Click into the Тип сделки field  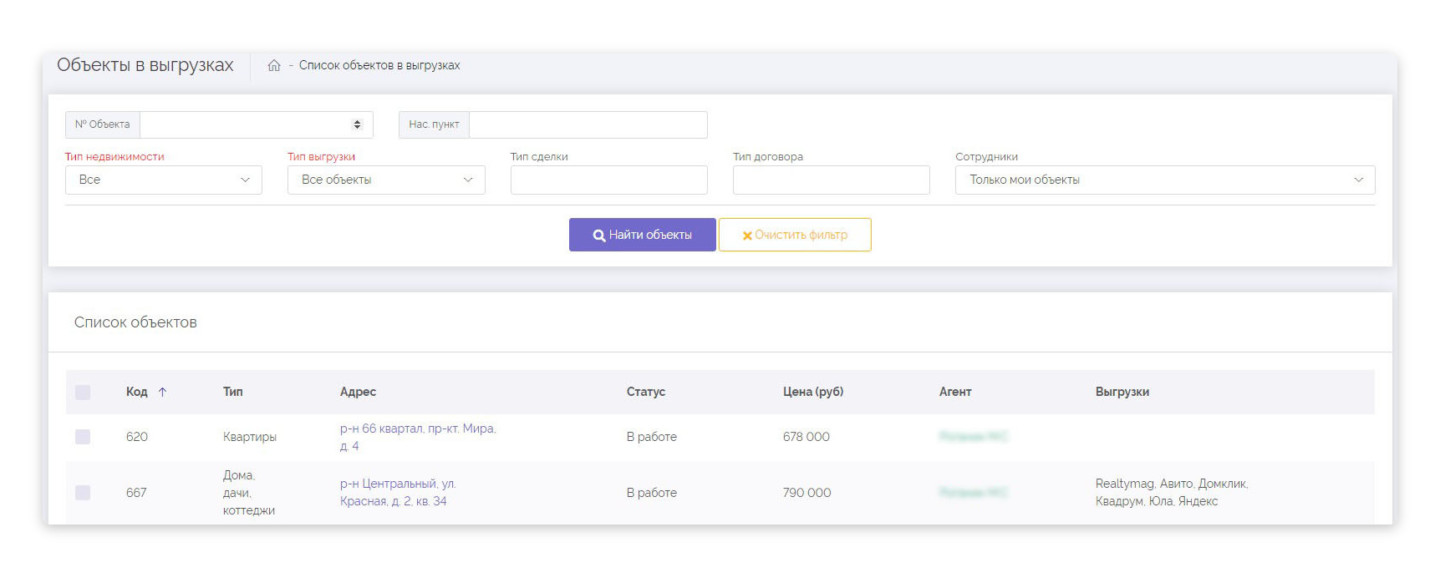tap(608, 180)
